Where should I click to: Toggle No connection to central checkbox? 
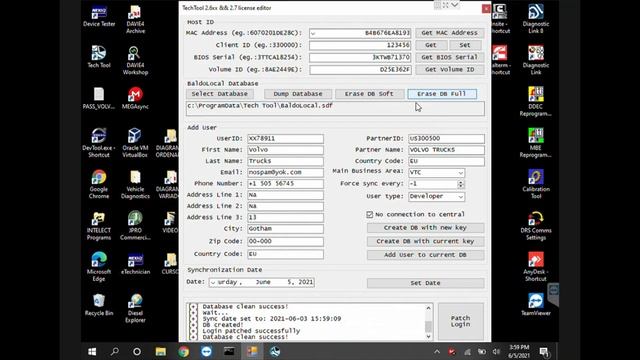369,214
